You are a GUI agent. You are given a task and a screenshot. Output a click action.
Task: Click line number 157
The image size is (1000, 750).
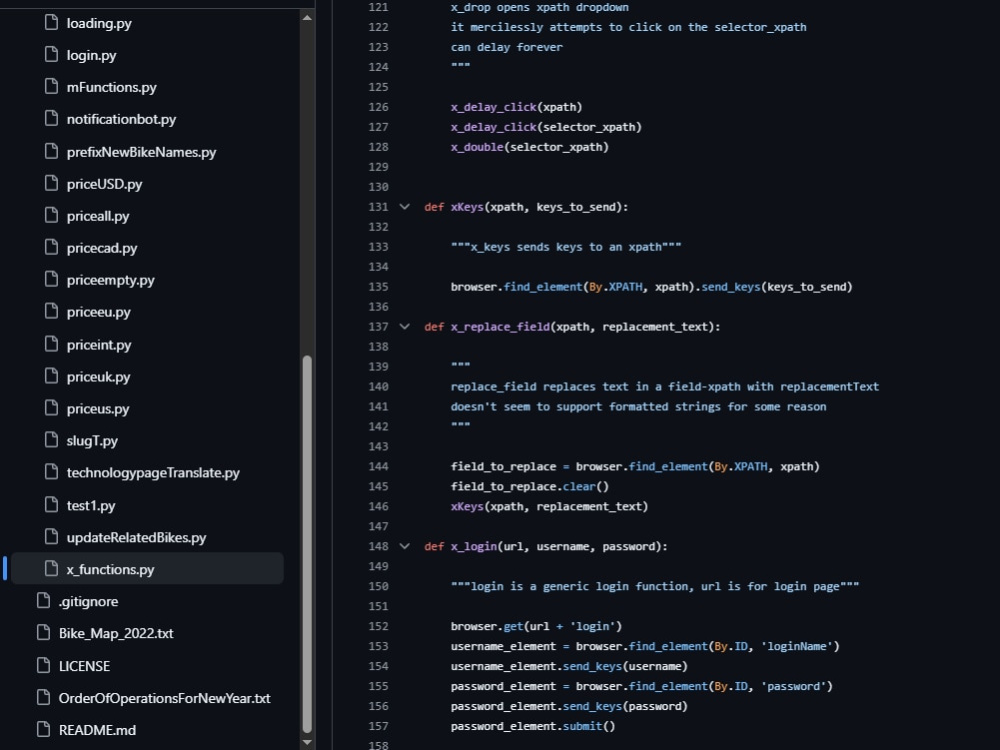pyautogui.click(x=378, y=726)
